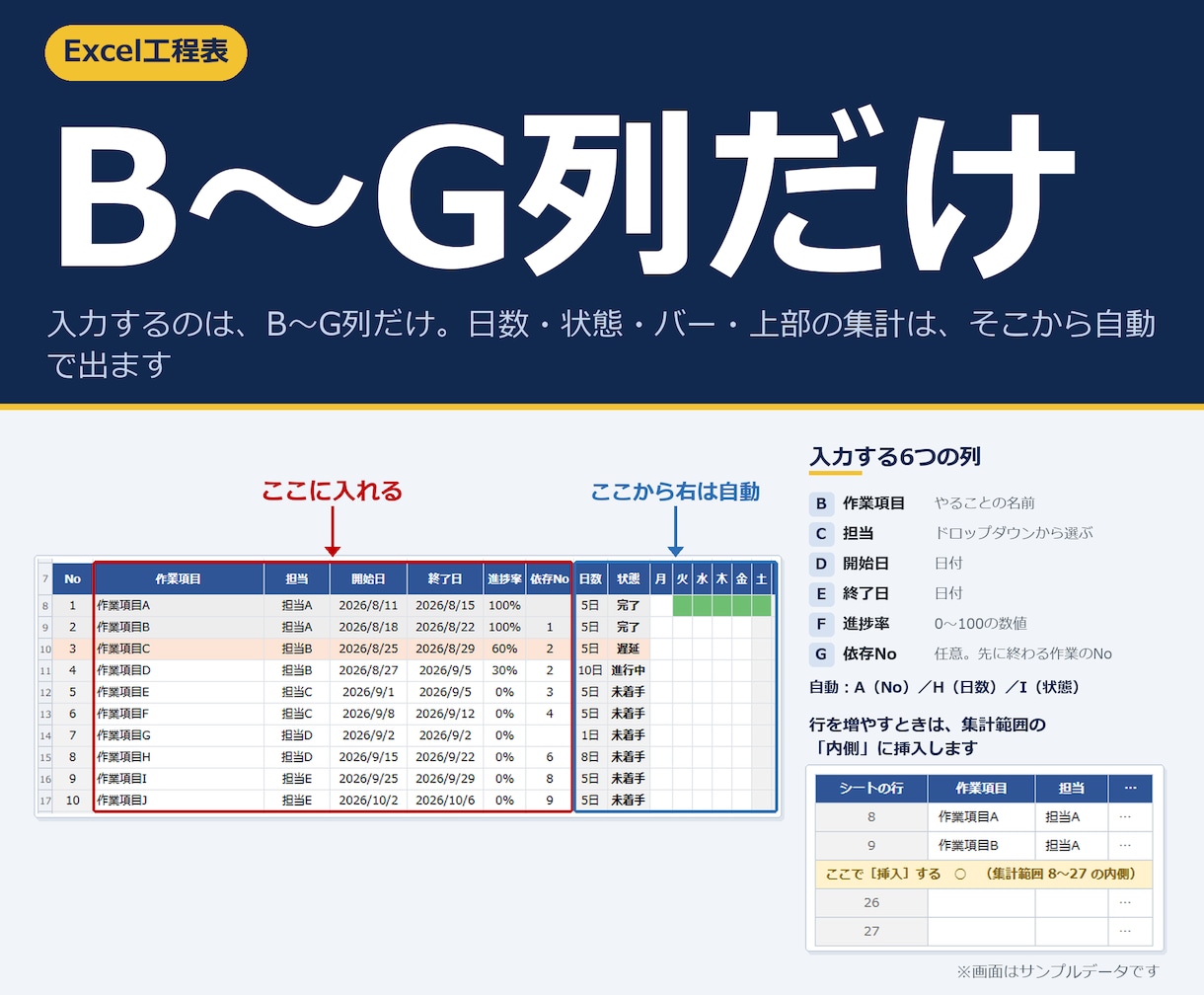Select the 遅延 status cell
Screen dimensions: 1204x995
click(628, 649)
